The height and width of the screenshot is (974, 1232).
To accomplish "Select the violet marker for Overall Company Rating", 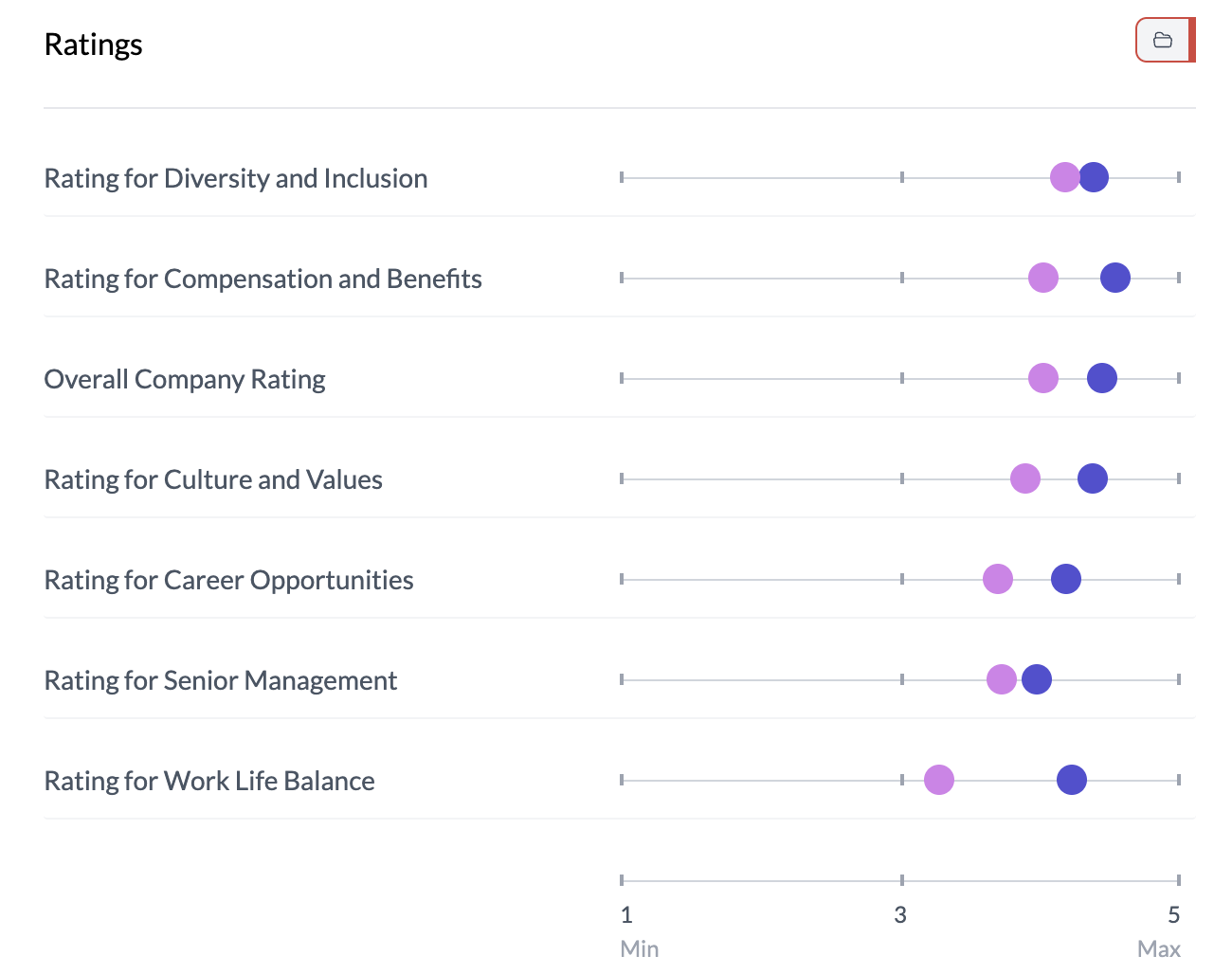I will (1043, 377).
